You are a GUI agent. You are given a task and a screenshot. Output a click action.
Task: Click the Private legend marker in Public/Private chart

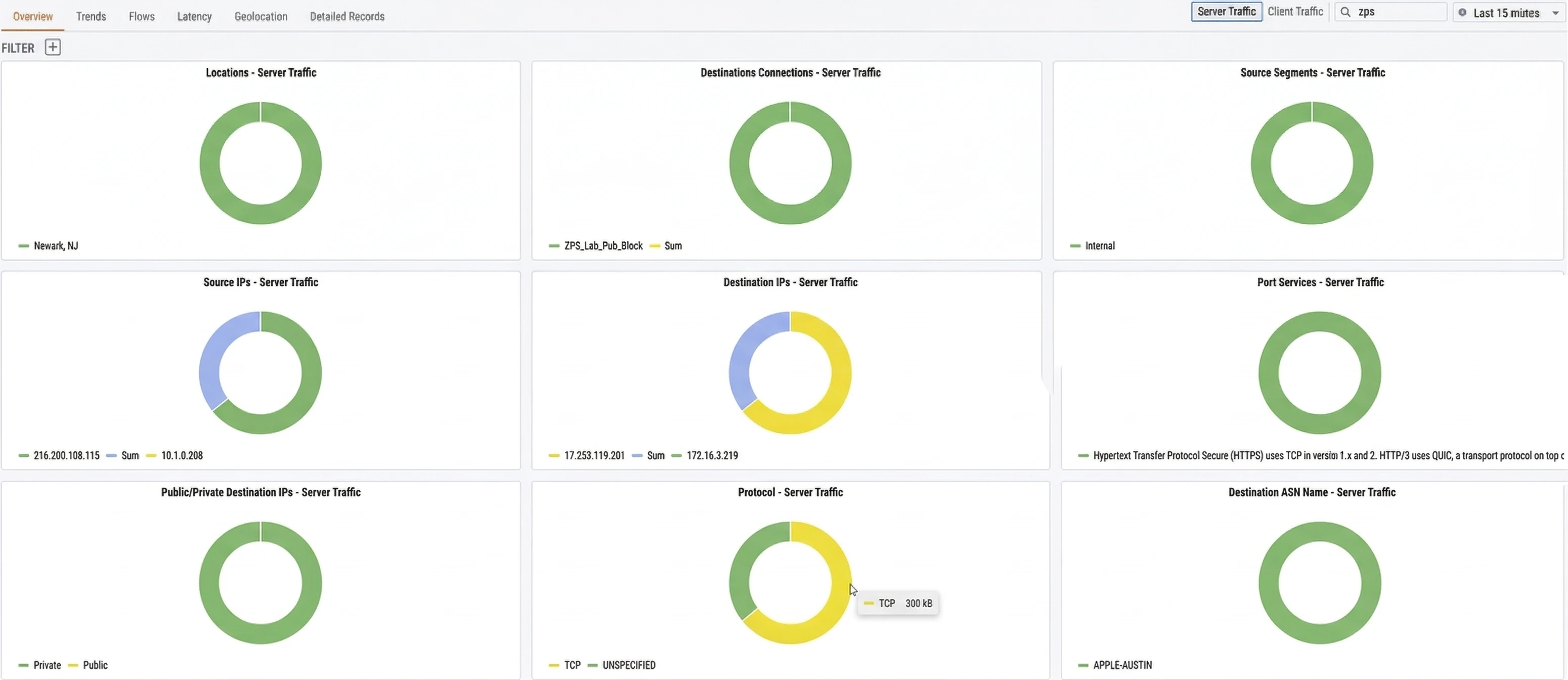click(24, 665)
